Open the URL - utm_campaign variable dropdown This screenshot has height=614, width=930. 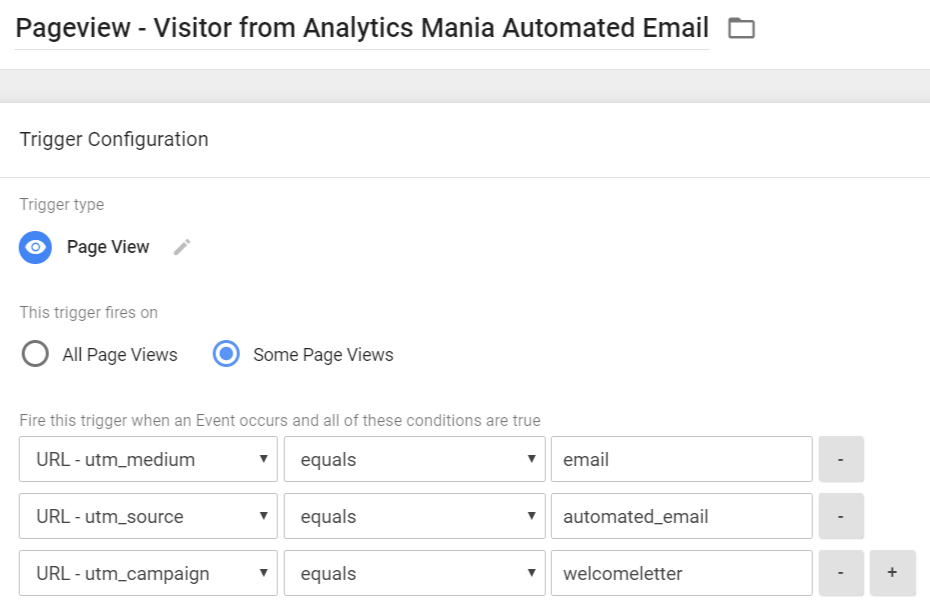point(148,574)
